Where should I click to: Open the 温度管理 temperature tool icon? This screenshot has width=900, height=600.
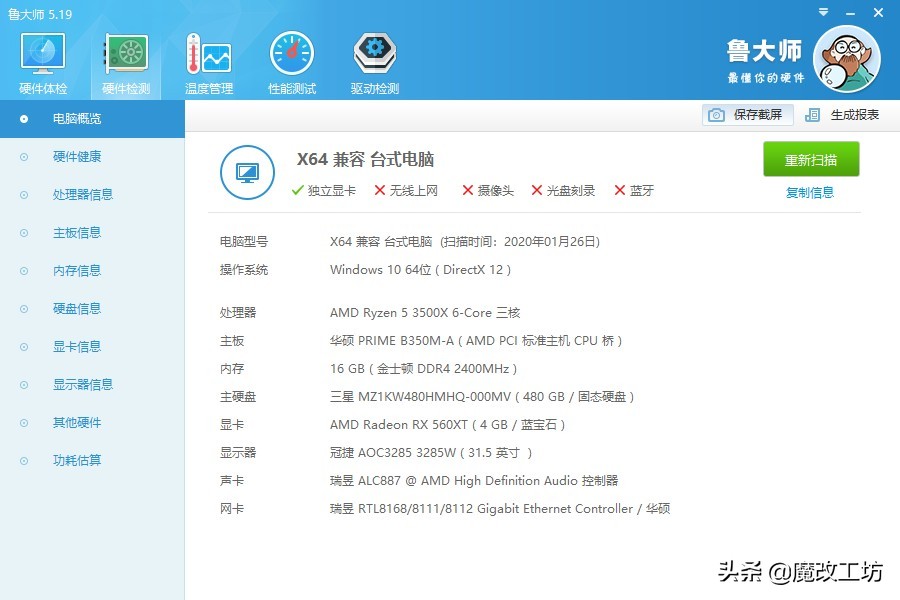click(x=208, y=55)
